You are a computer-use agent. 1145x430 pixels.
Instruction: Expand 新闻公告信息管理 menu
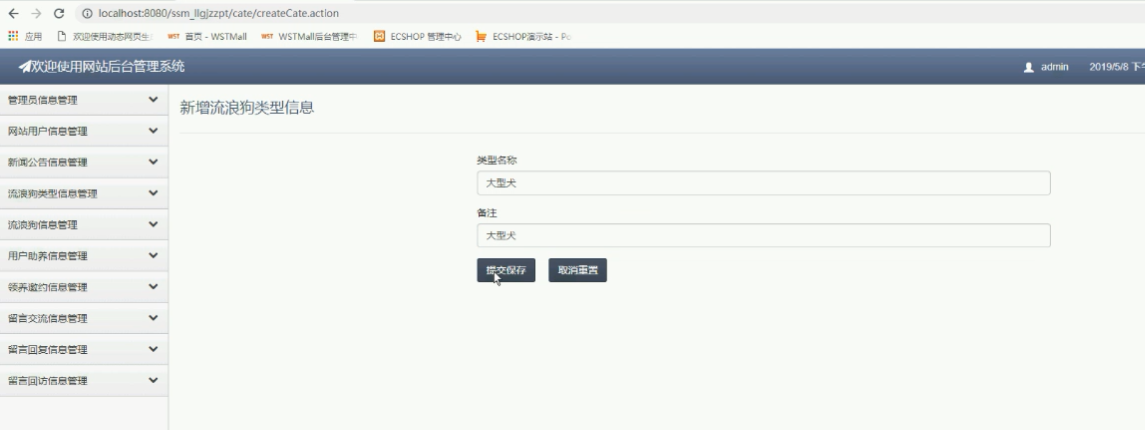click(84, 162)
